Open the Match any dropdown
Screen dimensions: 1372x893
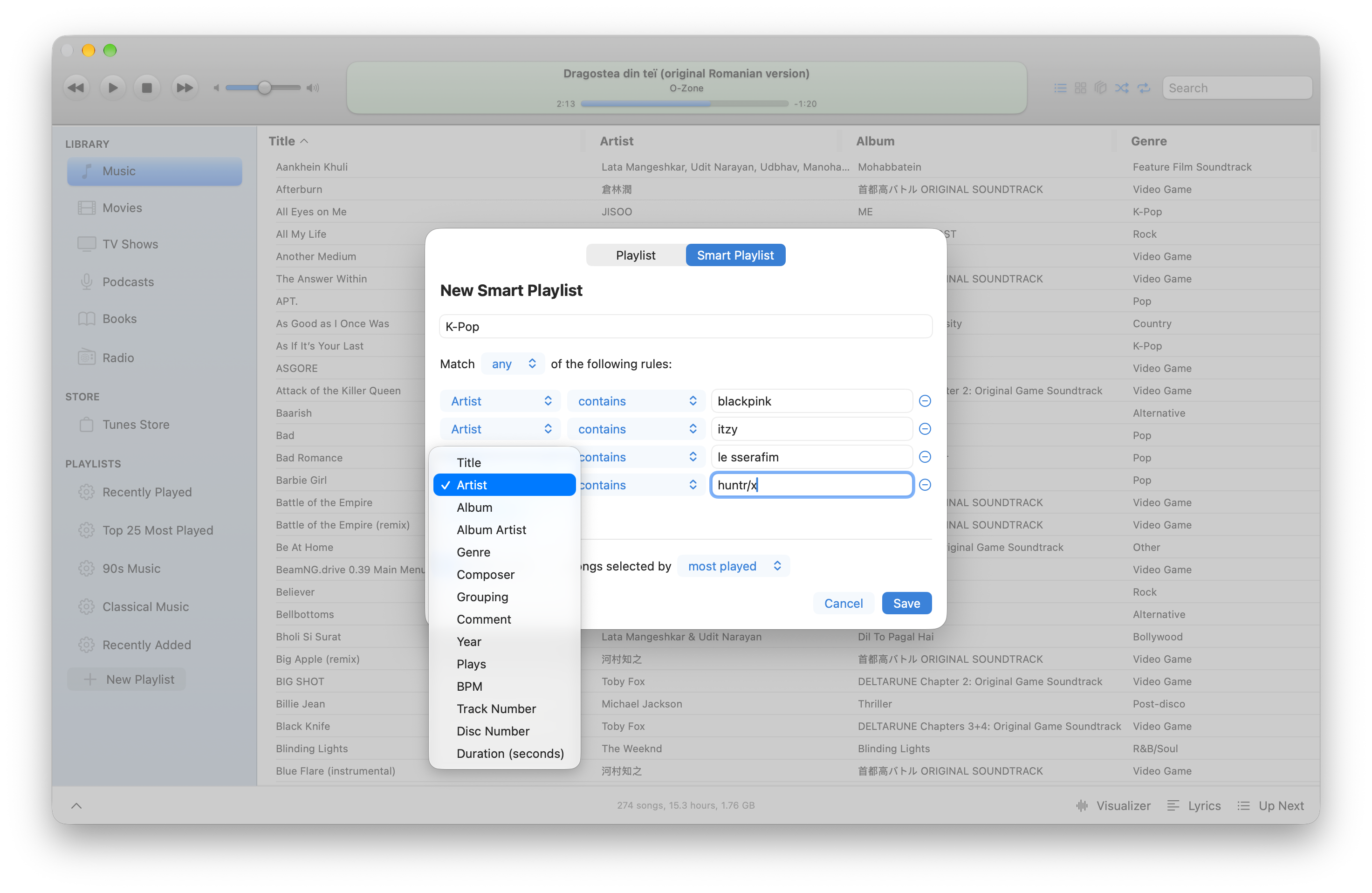513,364
